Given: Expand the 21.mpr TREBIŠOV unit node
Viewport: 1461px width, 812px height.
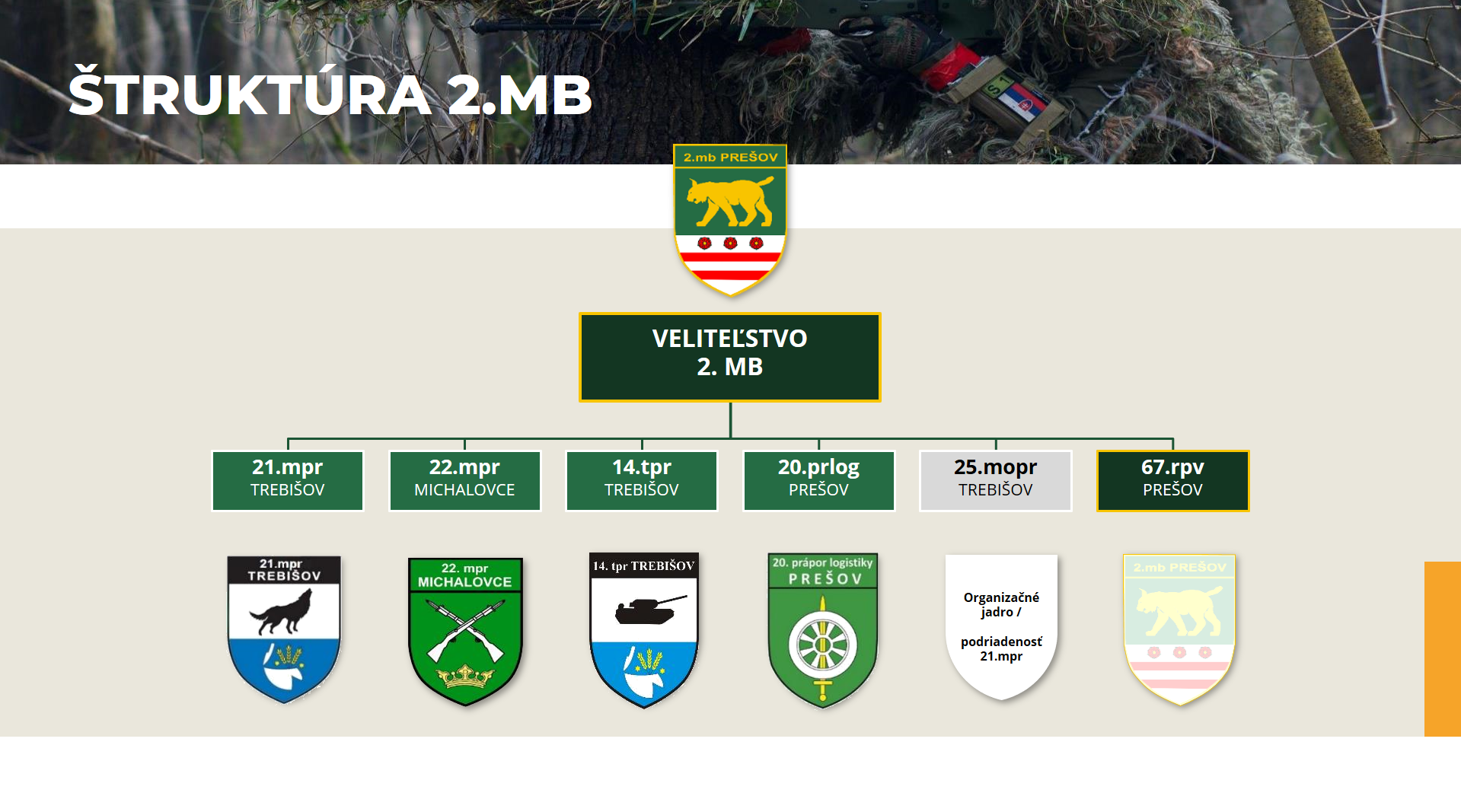Looking at the screenshot, I should click(288, 480).
